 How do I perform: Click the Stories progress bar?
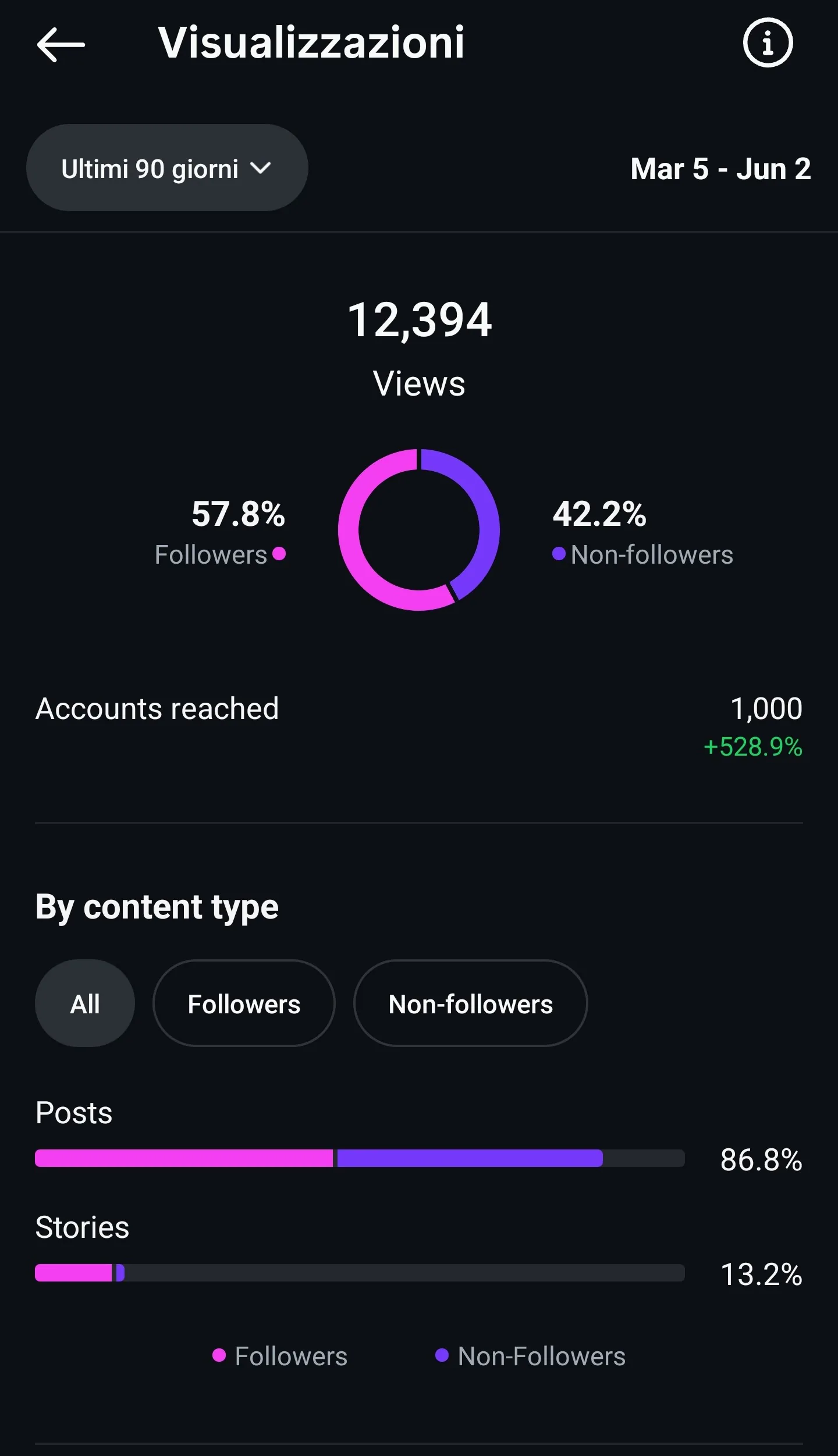tap(360, 1273)
